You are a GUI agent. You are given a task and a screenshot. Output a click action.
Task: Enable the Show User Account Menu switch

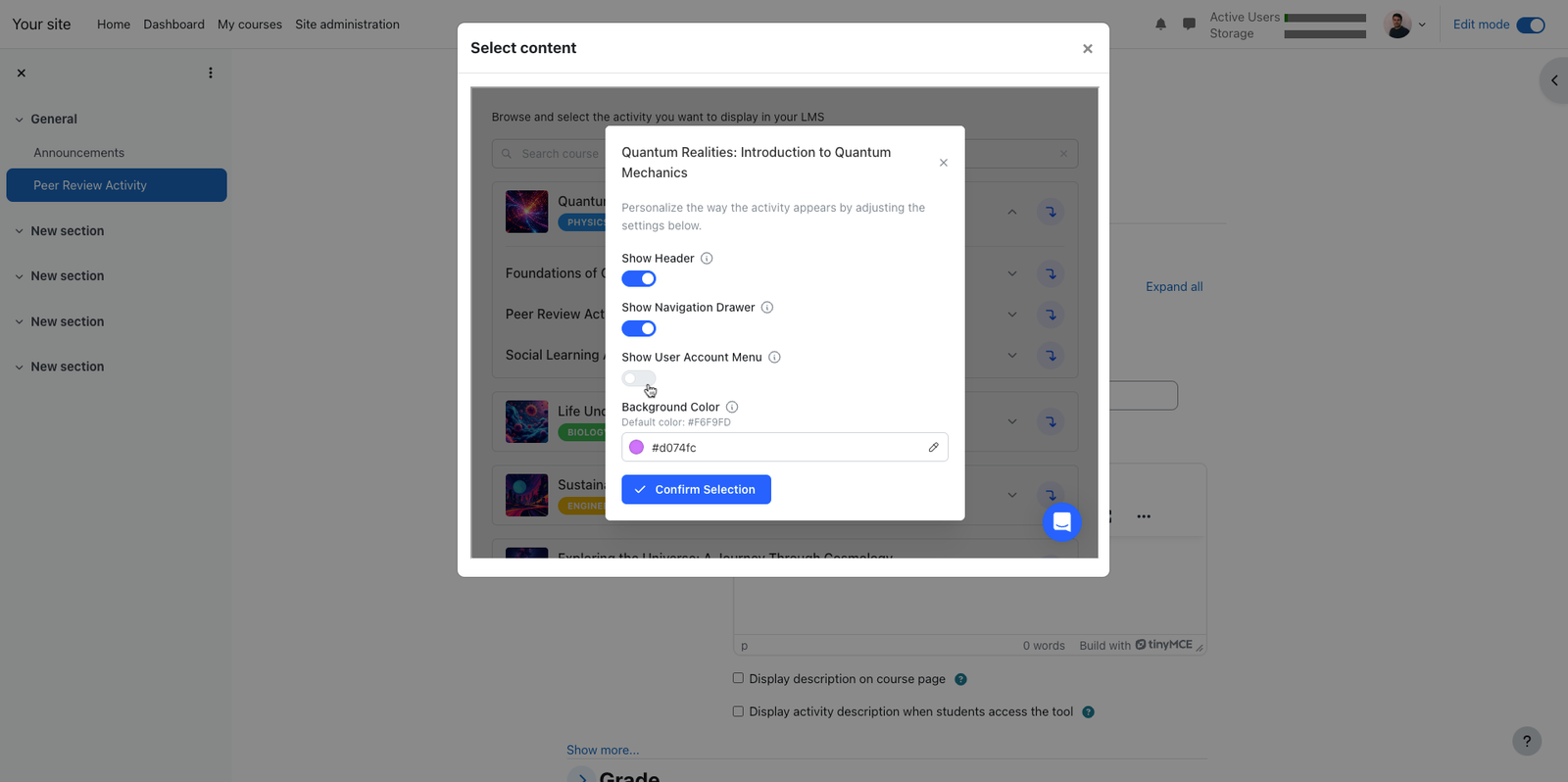click(639, 378)
